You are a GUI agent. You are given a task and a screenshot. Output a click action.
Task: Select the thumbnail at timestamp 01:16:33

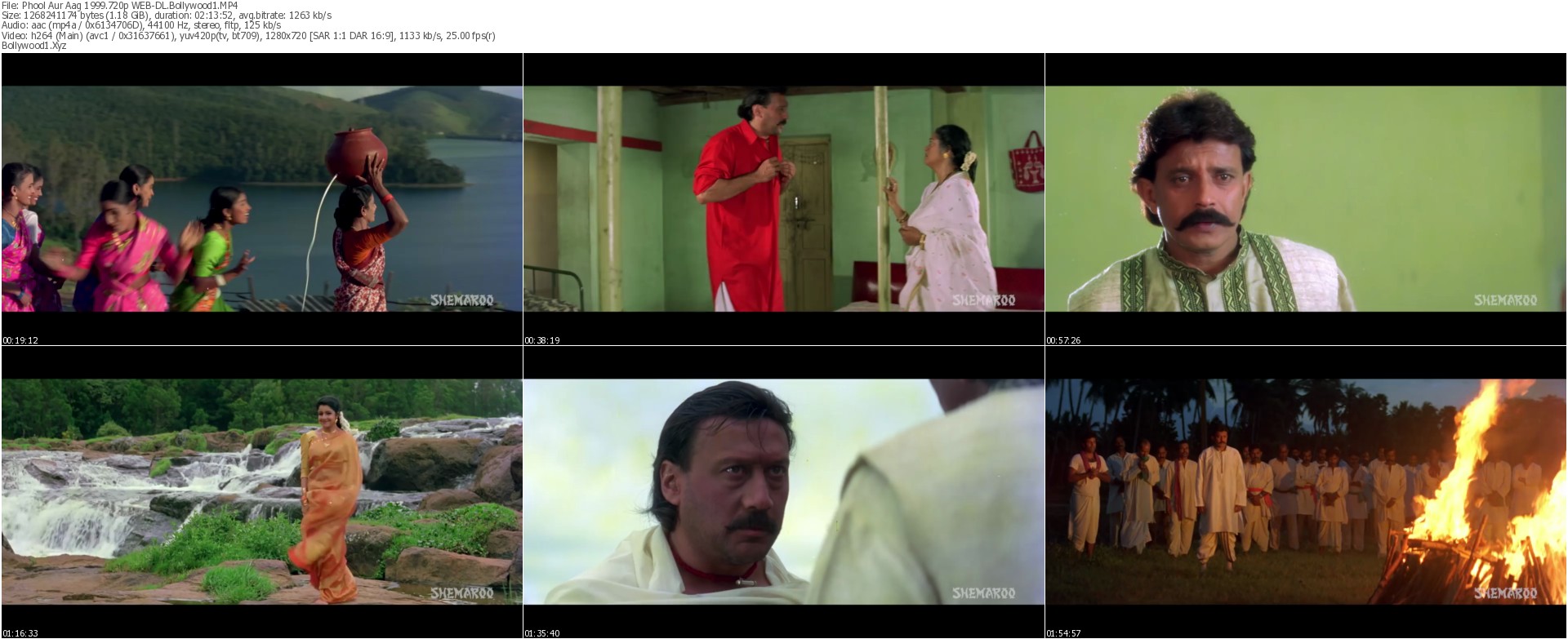tap(262, 492)
